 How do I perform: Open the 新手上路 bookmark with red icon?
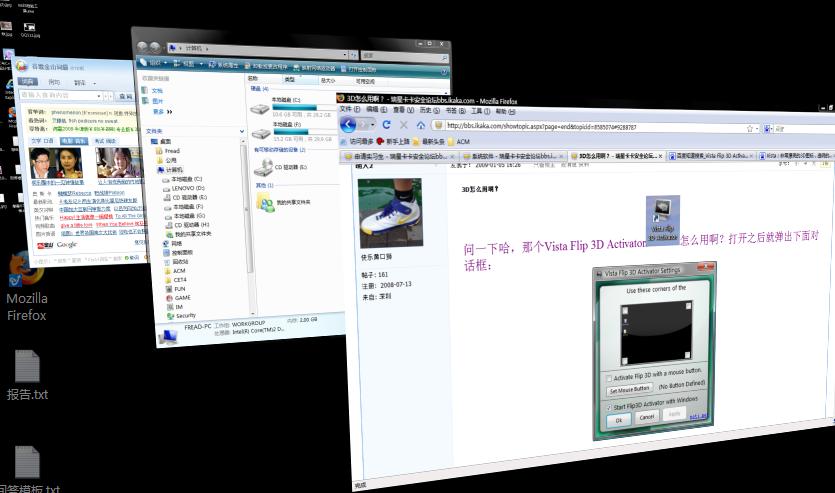click(x=393, y=141)
